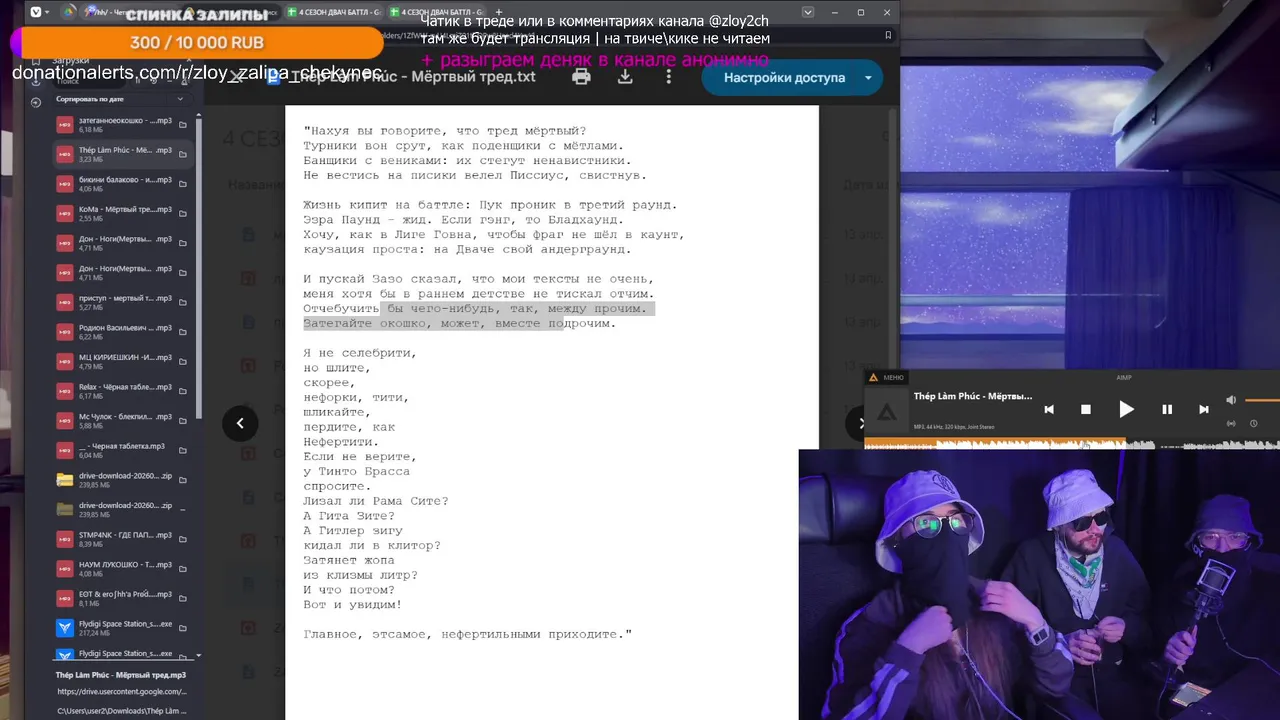1280x720 pixels.
Task: Expand the Настройки доступа dropdown arrow
Action: pos(868,78)
